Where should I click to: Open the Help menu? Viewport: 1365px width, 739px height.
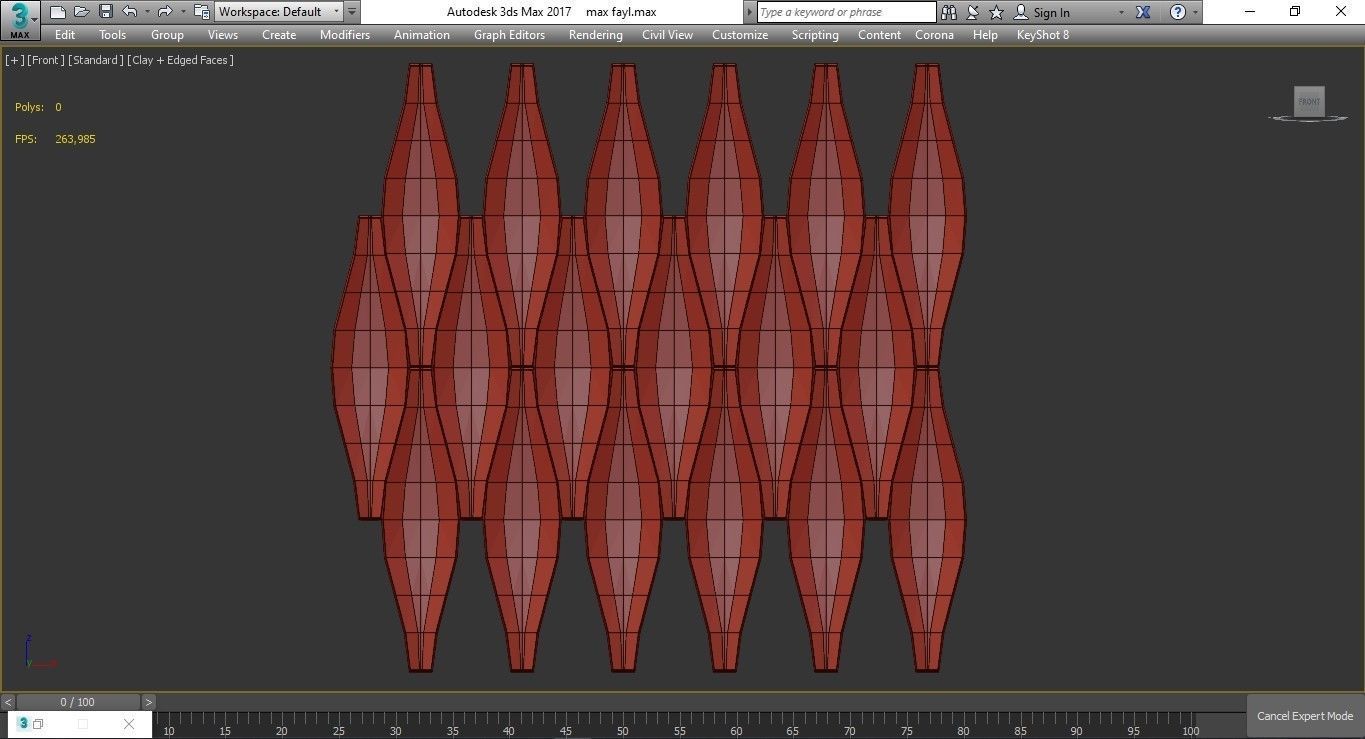(985, 35)
